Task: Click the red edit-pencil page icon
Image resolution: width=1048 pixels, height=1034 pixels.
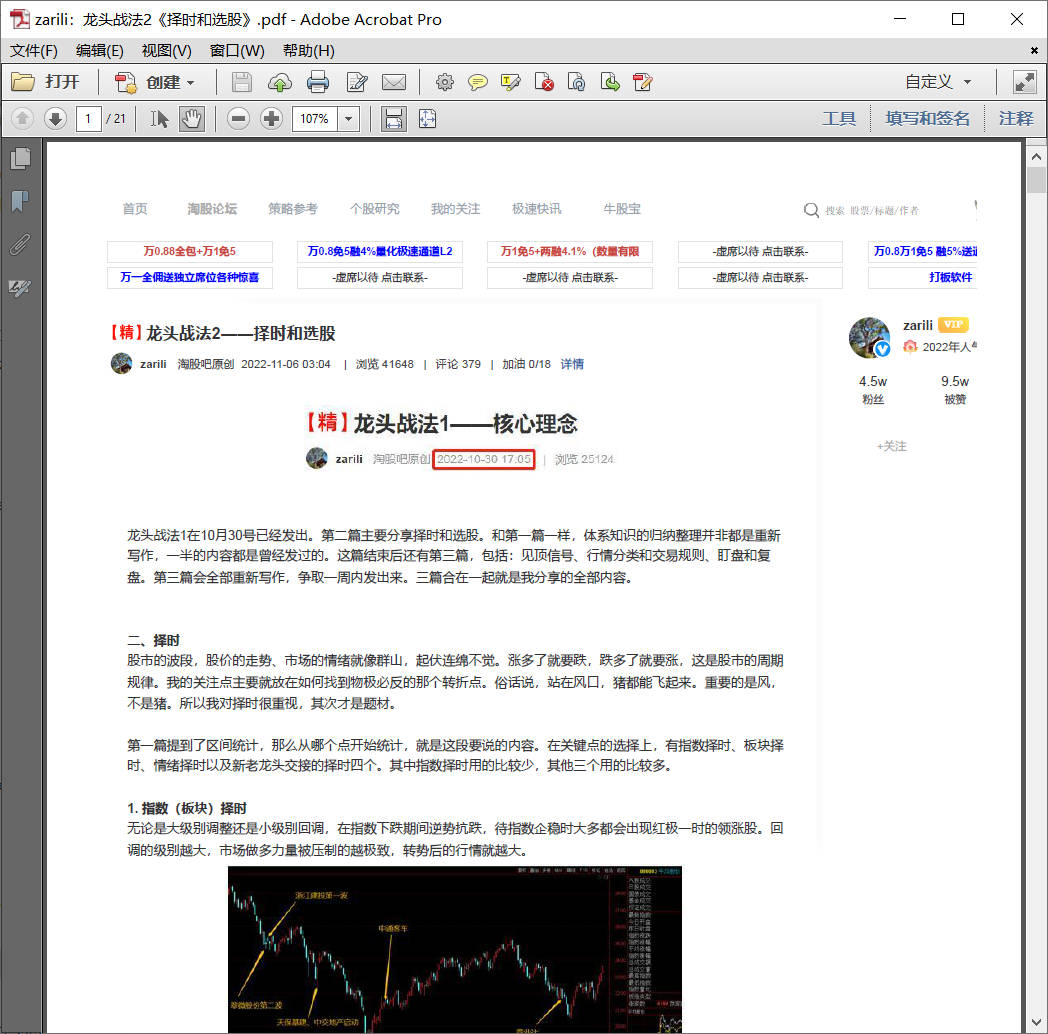Action: (642, 82)
